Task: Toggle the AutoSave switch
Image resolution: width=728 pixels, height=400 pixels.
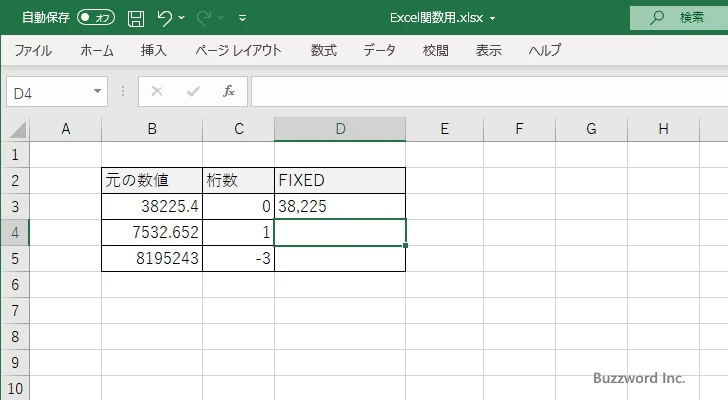Action: click(96, 18)
